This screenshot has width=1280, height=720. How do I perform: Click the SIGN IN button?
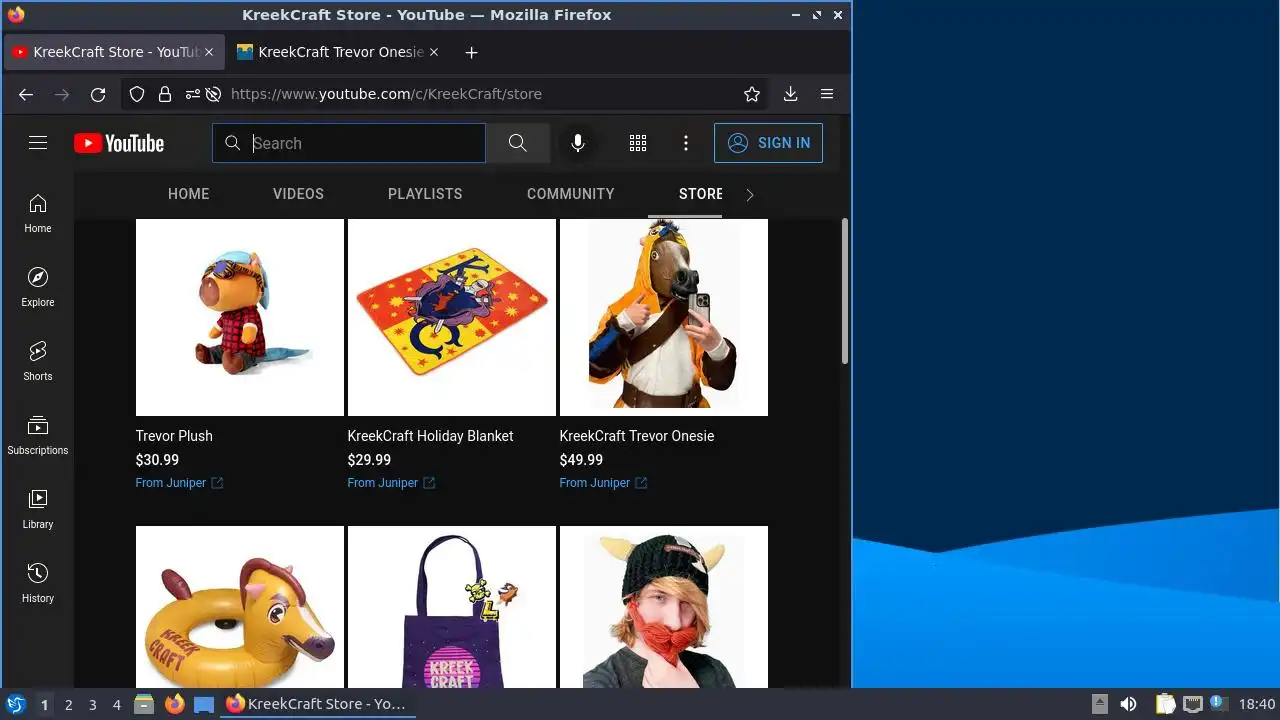(768, 143)
